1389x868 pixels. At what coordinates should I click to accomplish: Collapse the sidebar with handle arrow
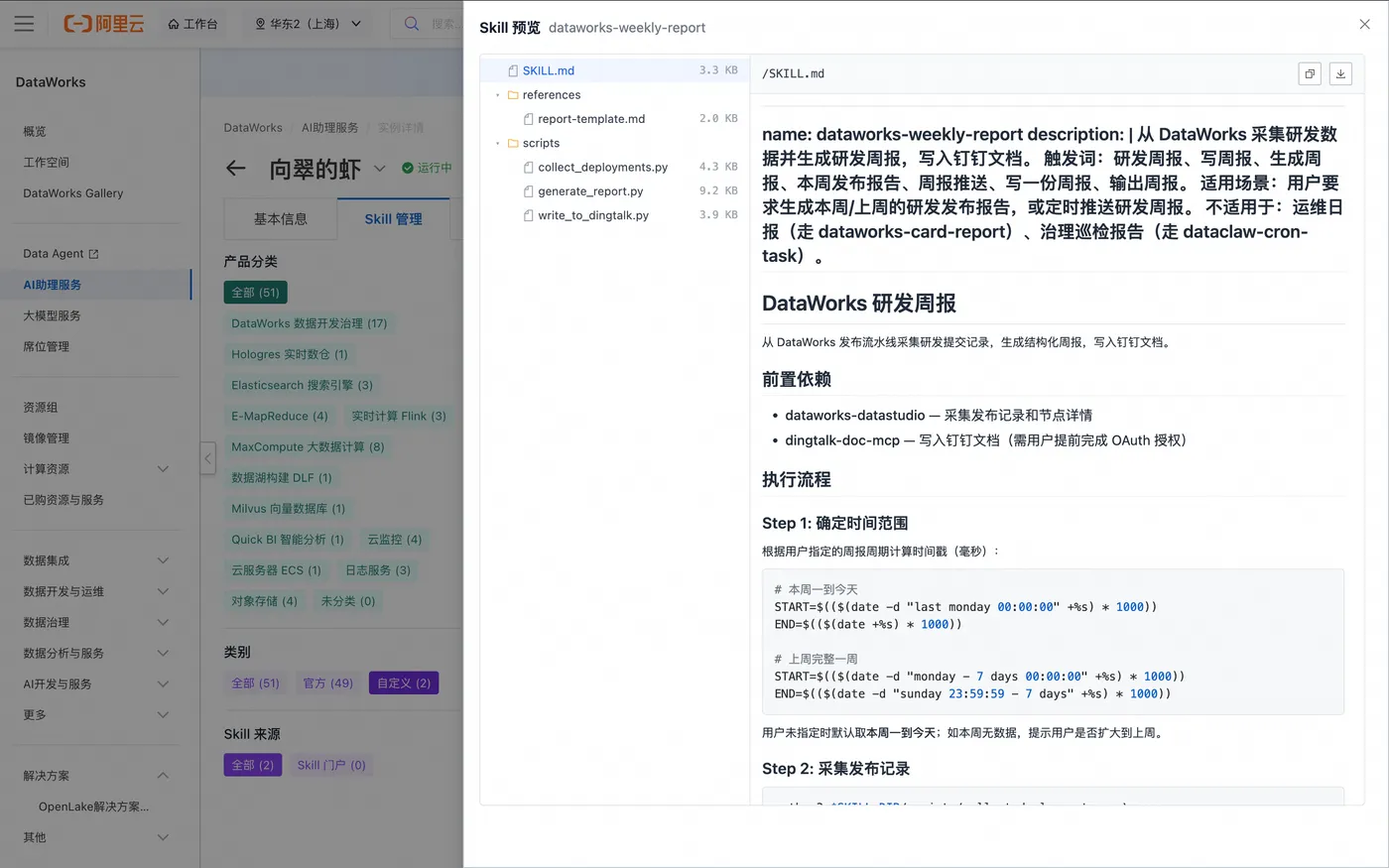[x=207, y=458]
